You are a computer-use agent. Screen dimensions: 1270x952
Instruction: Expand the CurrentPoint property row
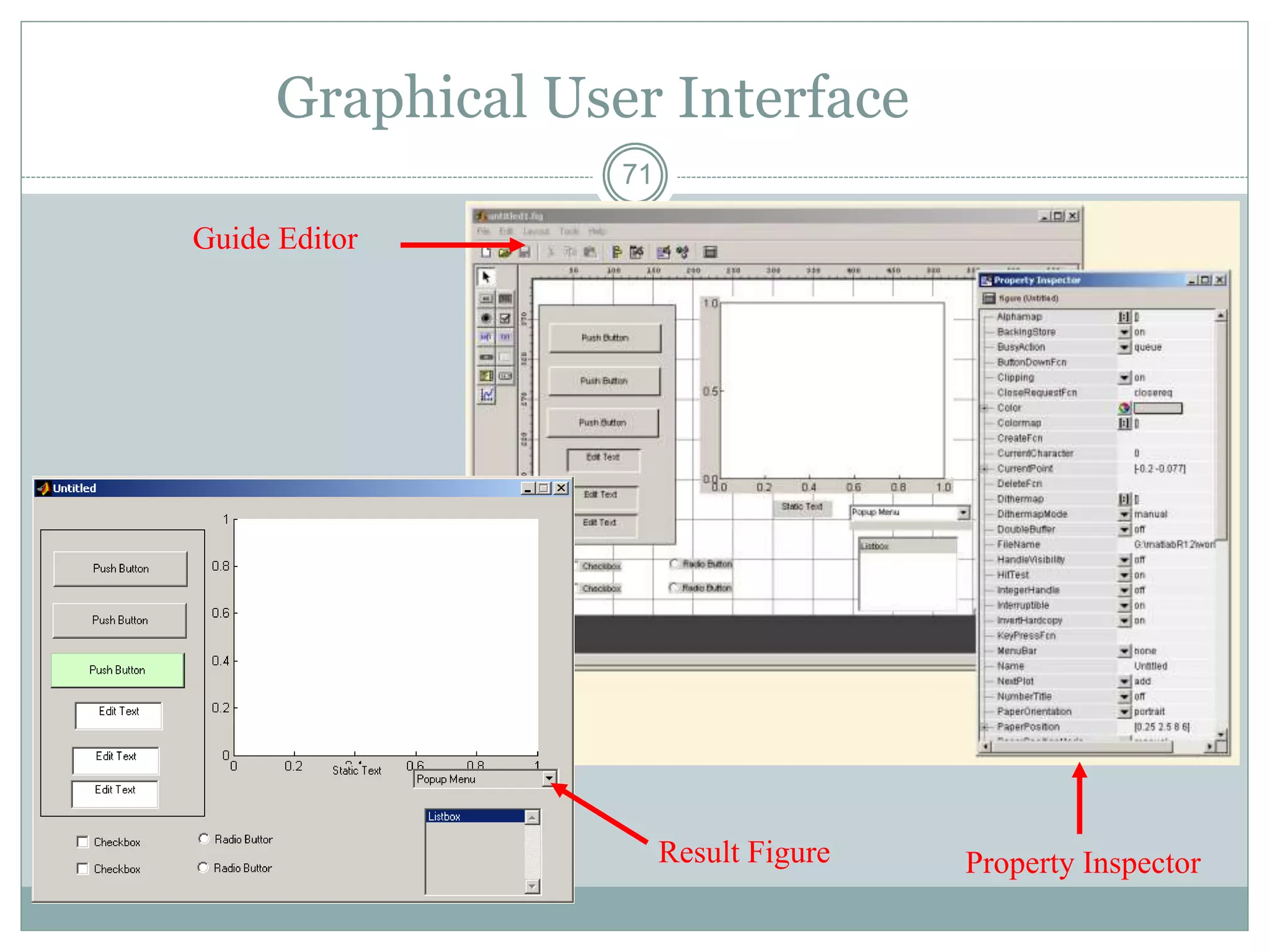click(x=985, y=469)
